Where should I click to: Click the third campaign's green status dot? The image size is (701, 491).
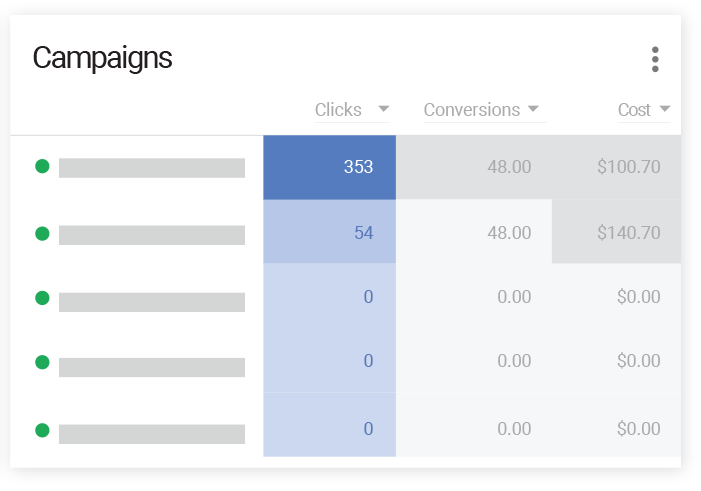click(42, 297)
